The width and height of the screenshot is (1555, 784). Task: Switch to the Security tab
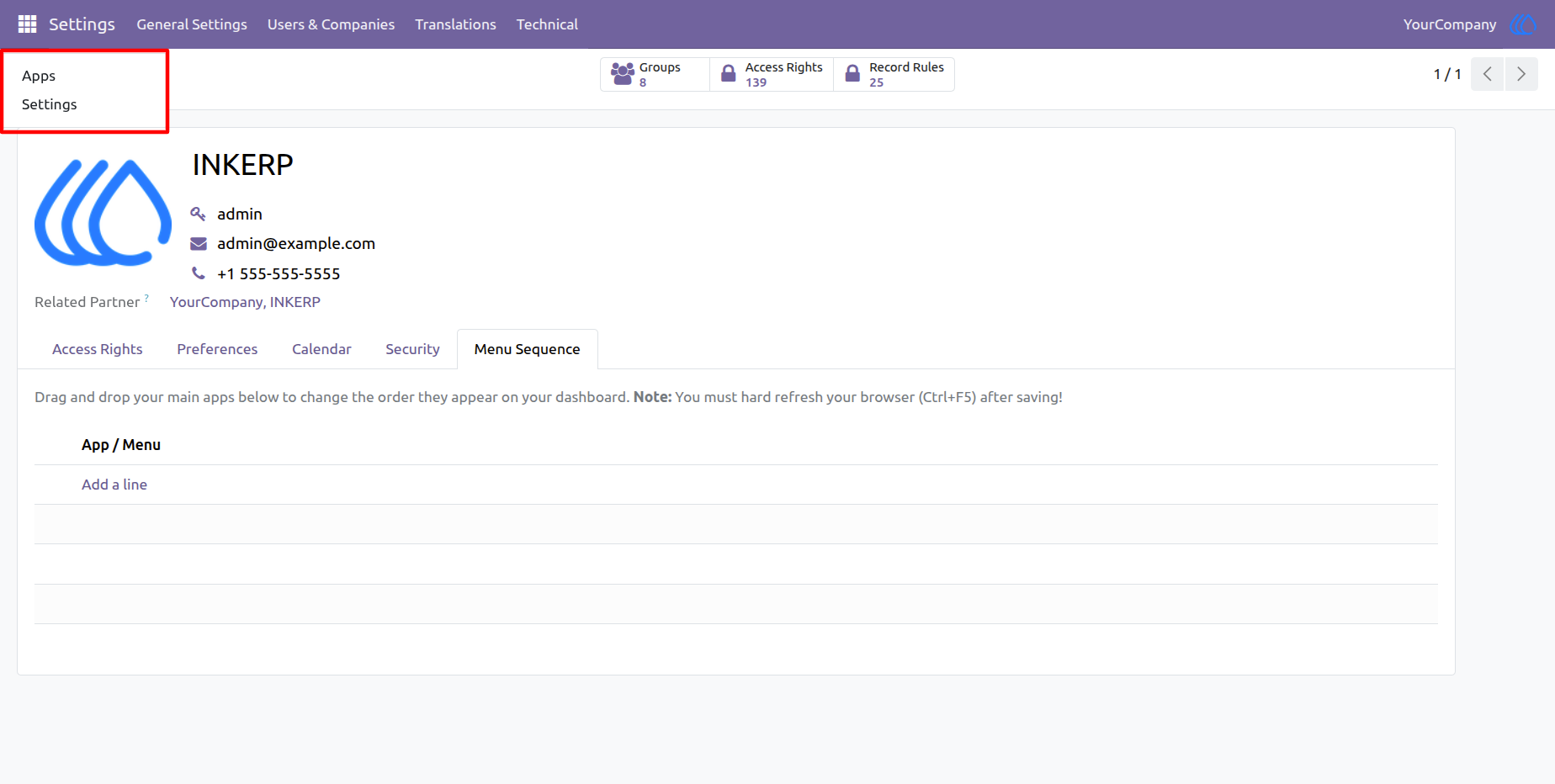click(412, 349)
